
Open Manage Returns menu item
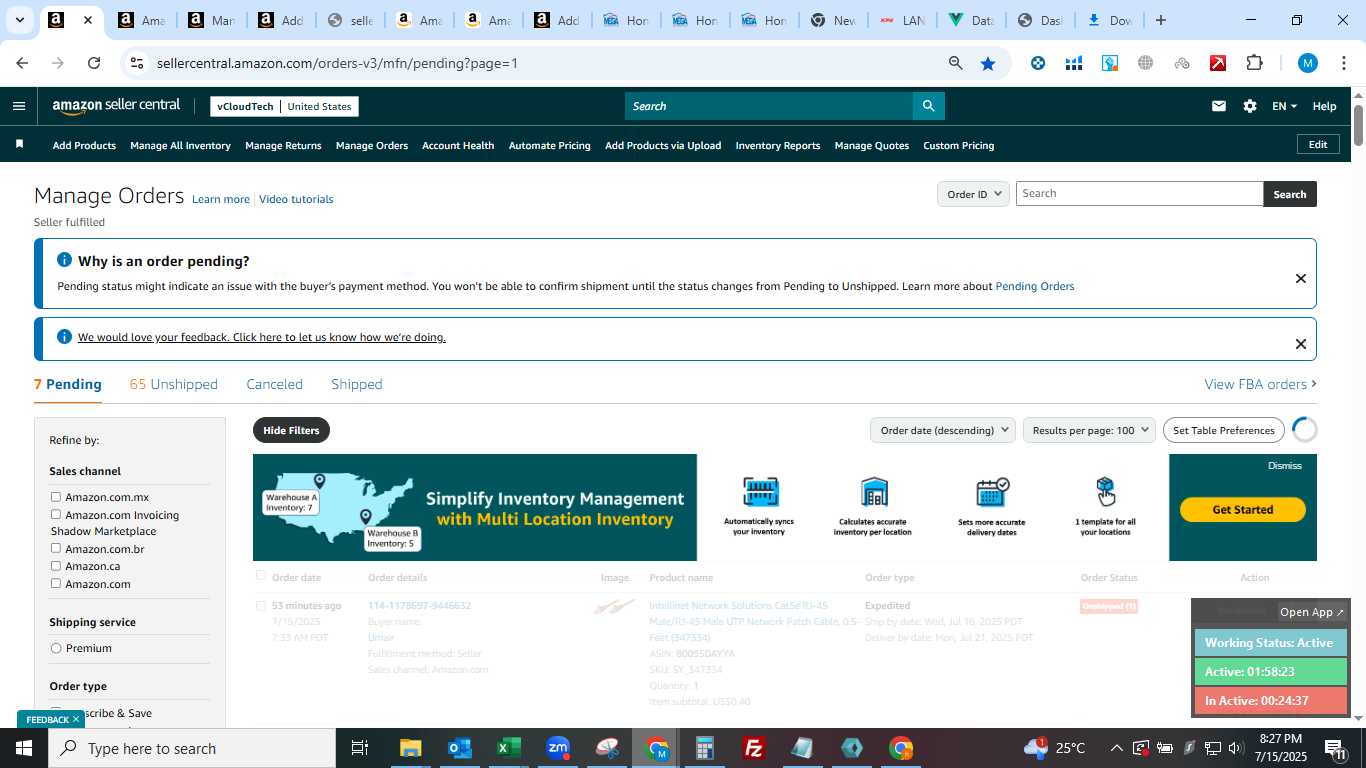[x=283, y=145]
